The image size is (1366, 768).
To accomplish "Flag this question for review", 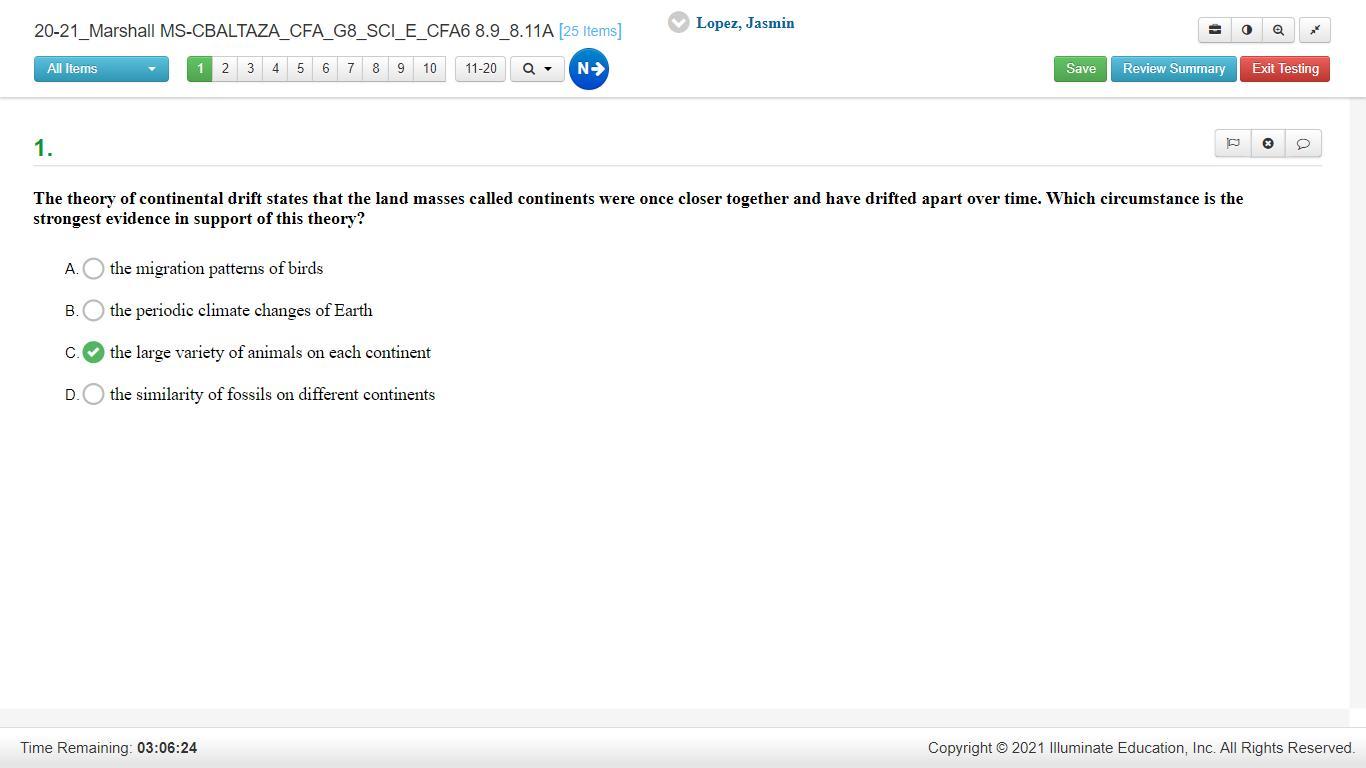I will coord(1233,144).
